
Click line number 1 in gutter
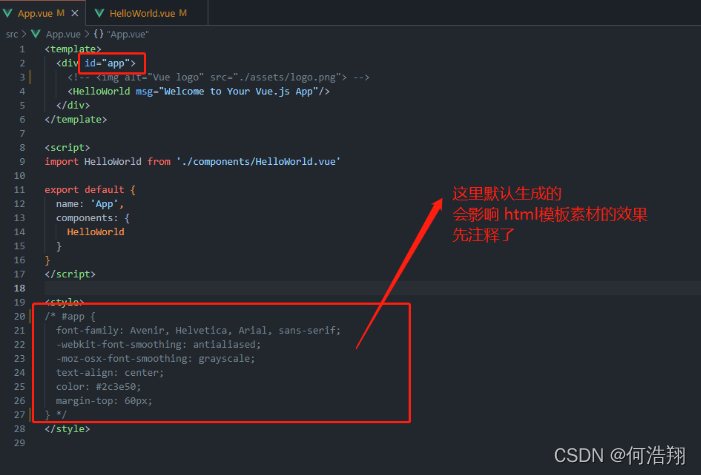(22, 49)
